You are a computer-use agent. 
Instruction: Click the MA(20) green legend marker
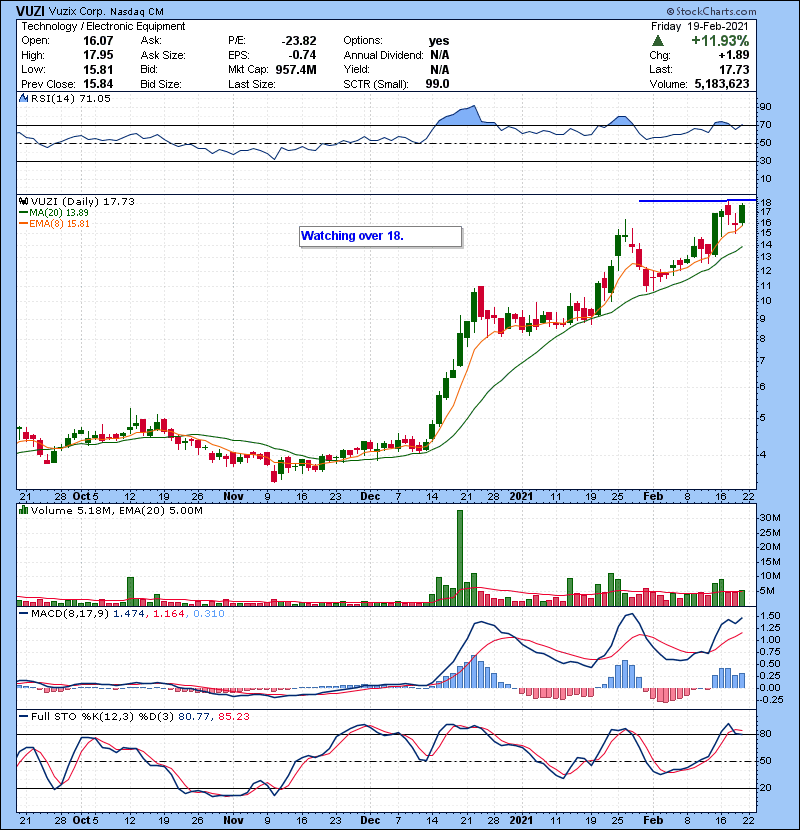coord(23,213)
